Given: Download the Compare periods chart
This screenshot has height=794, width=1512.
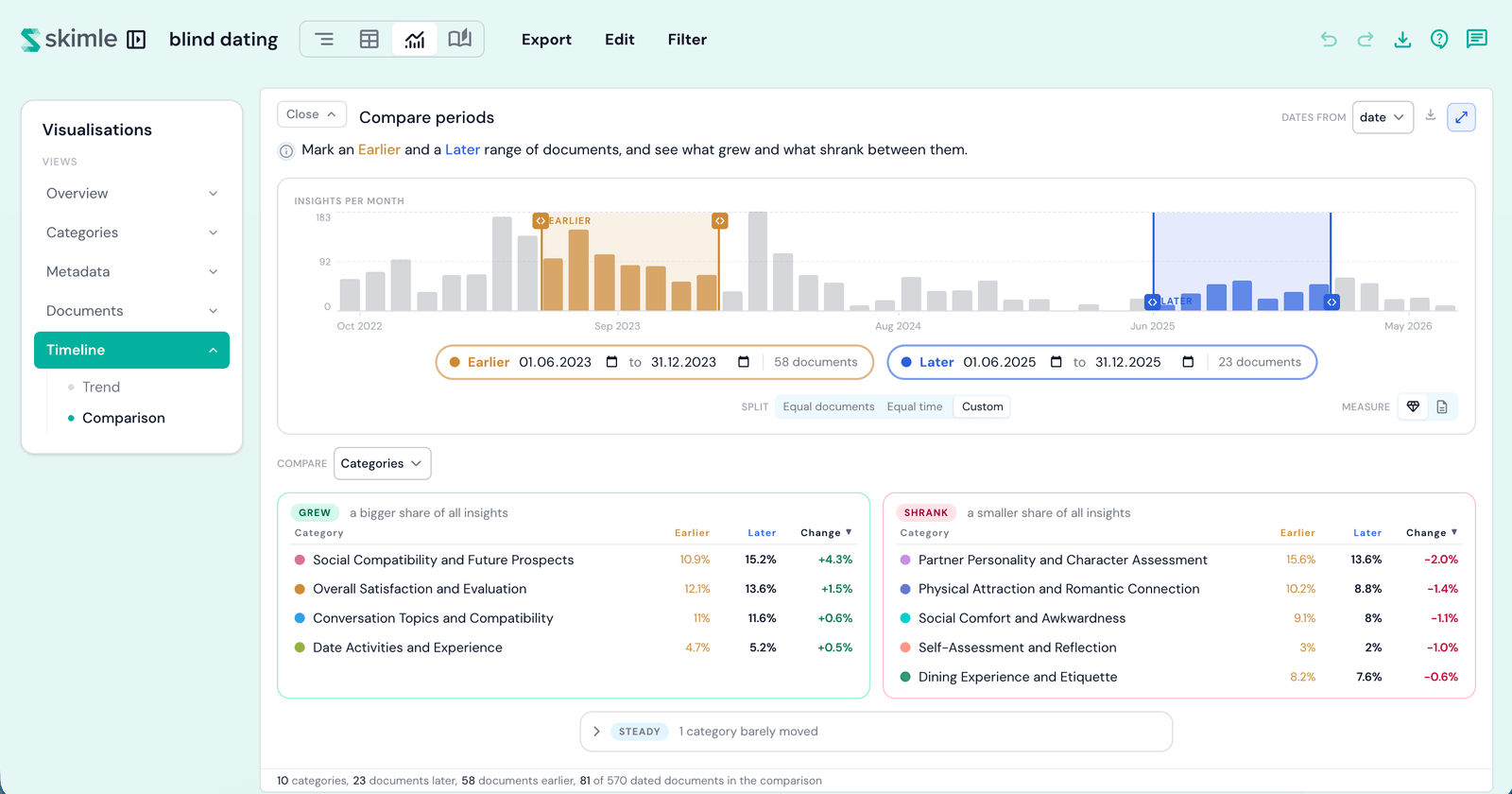Looking at the screenshot, I should click(1431, 115).
